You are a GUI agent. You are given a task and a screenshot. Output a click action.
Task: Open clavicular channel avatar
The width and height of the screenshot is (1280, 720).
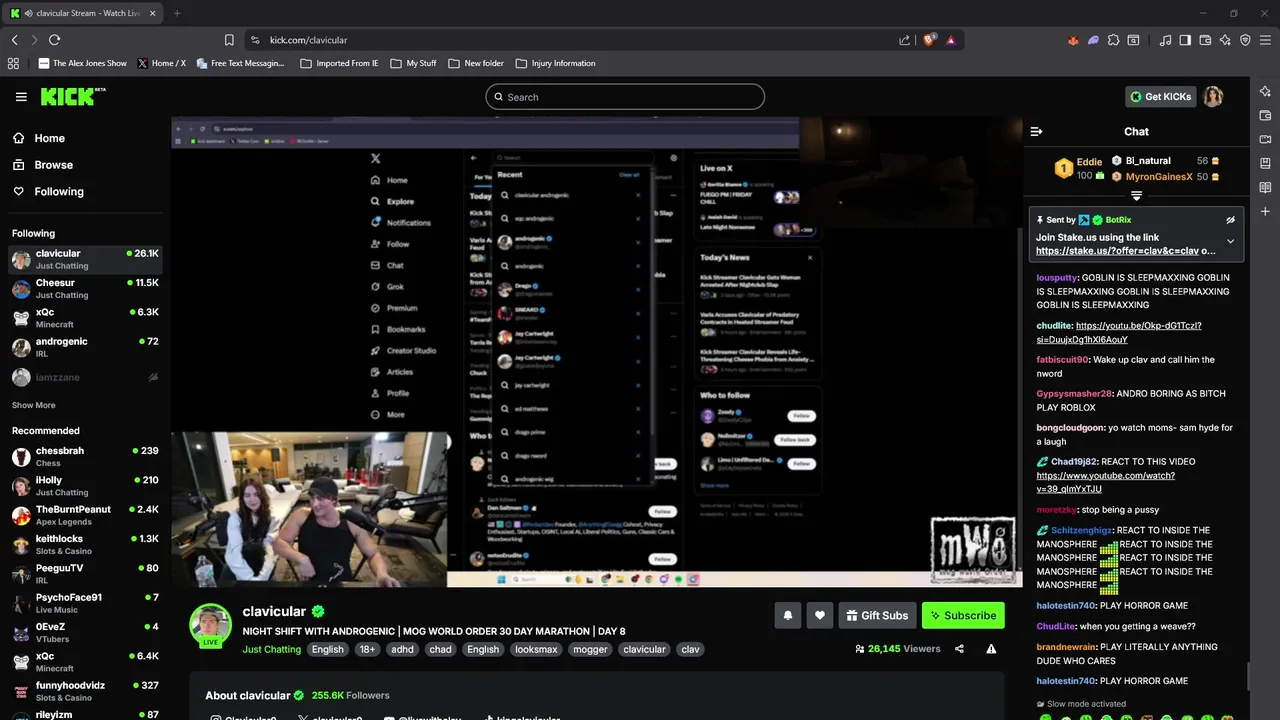[x=210, y=625]
